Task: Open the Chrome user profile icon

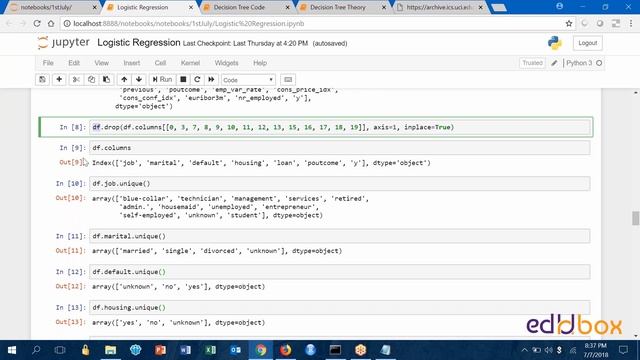Action: pyautogui.click(x=560, y=7)
